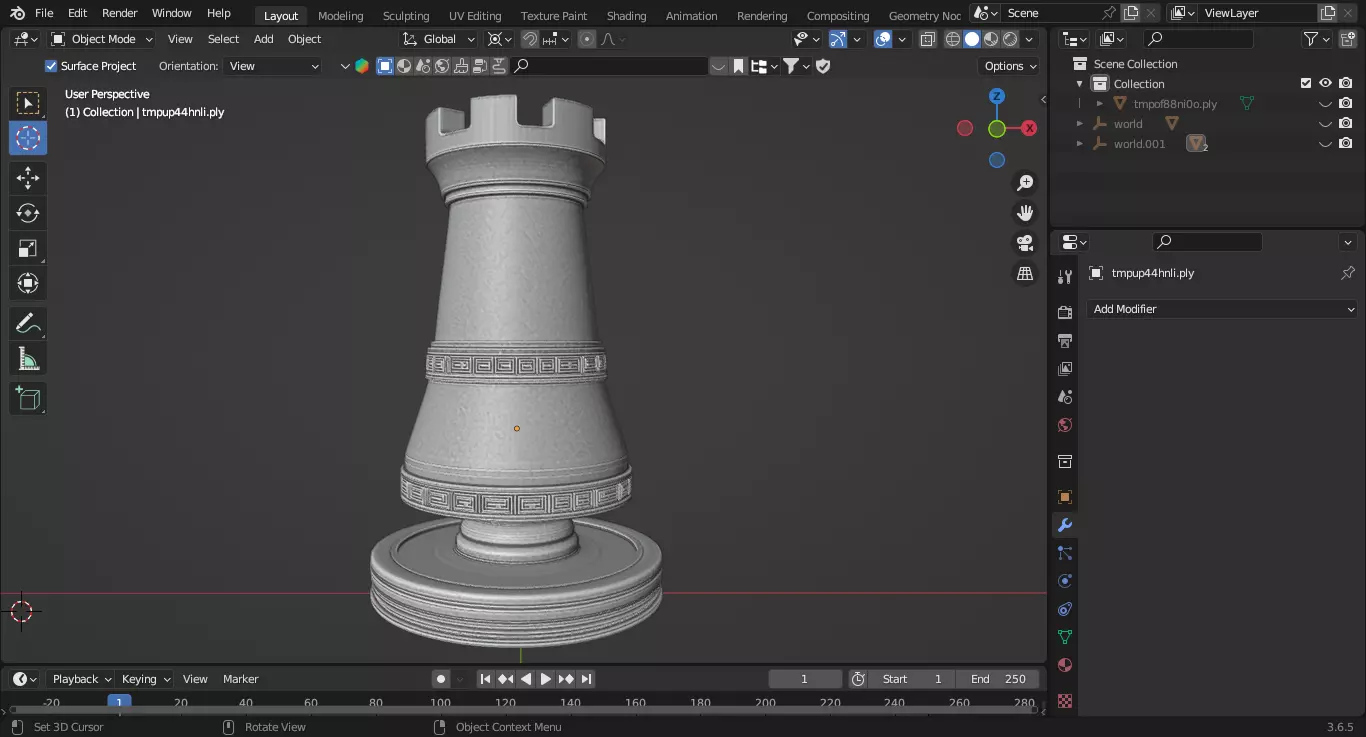This screenshot has height=737, width=1366.
Task: Open the outliner filter dropdown
Action: tap(1317, 39)
